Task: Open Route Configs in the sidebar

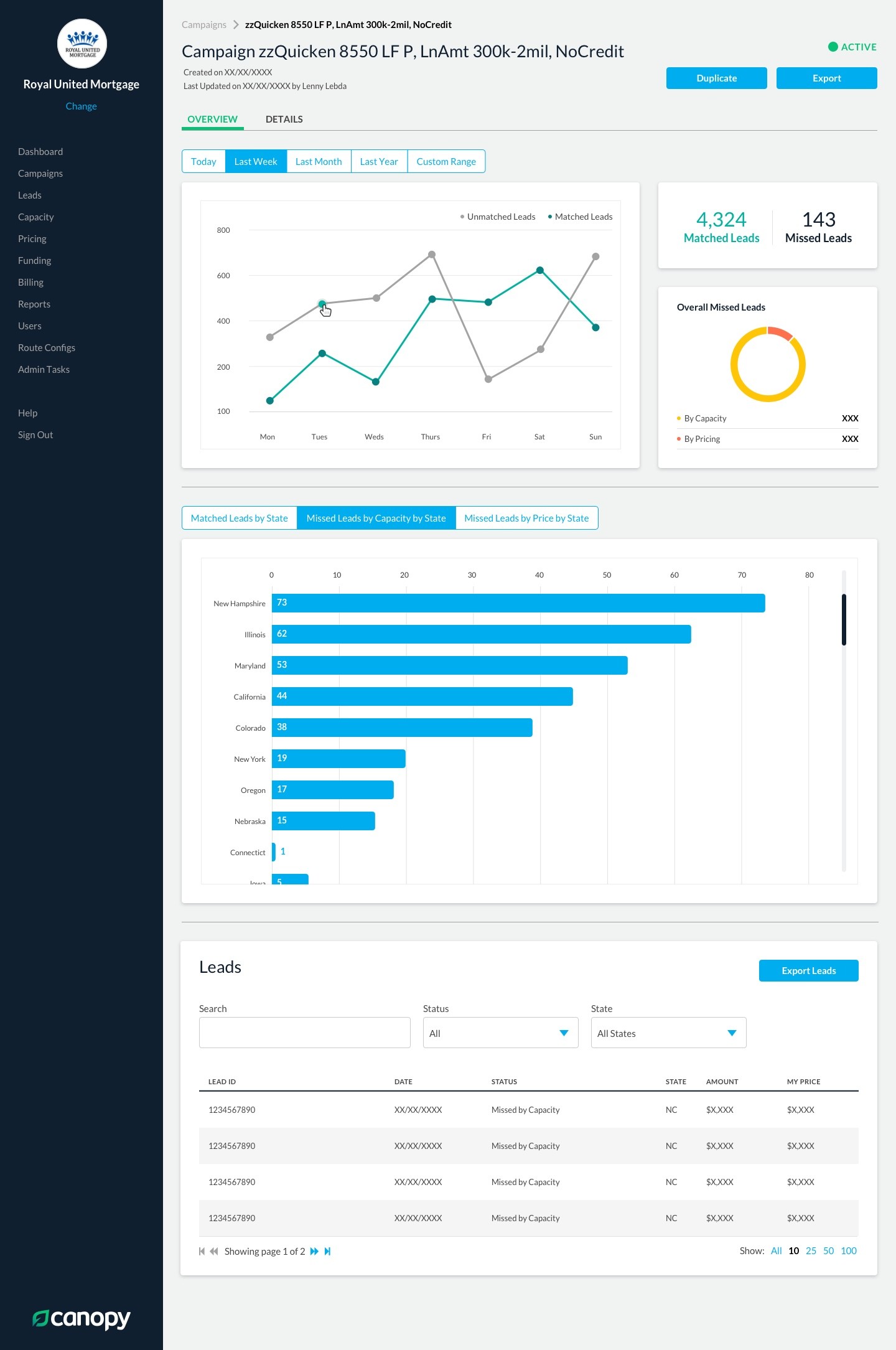Action: pyautogui.click(x=47, y=347)
